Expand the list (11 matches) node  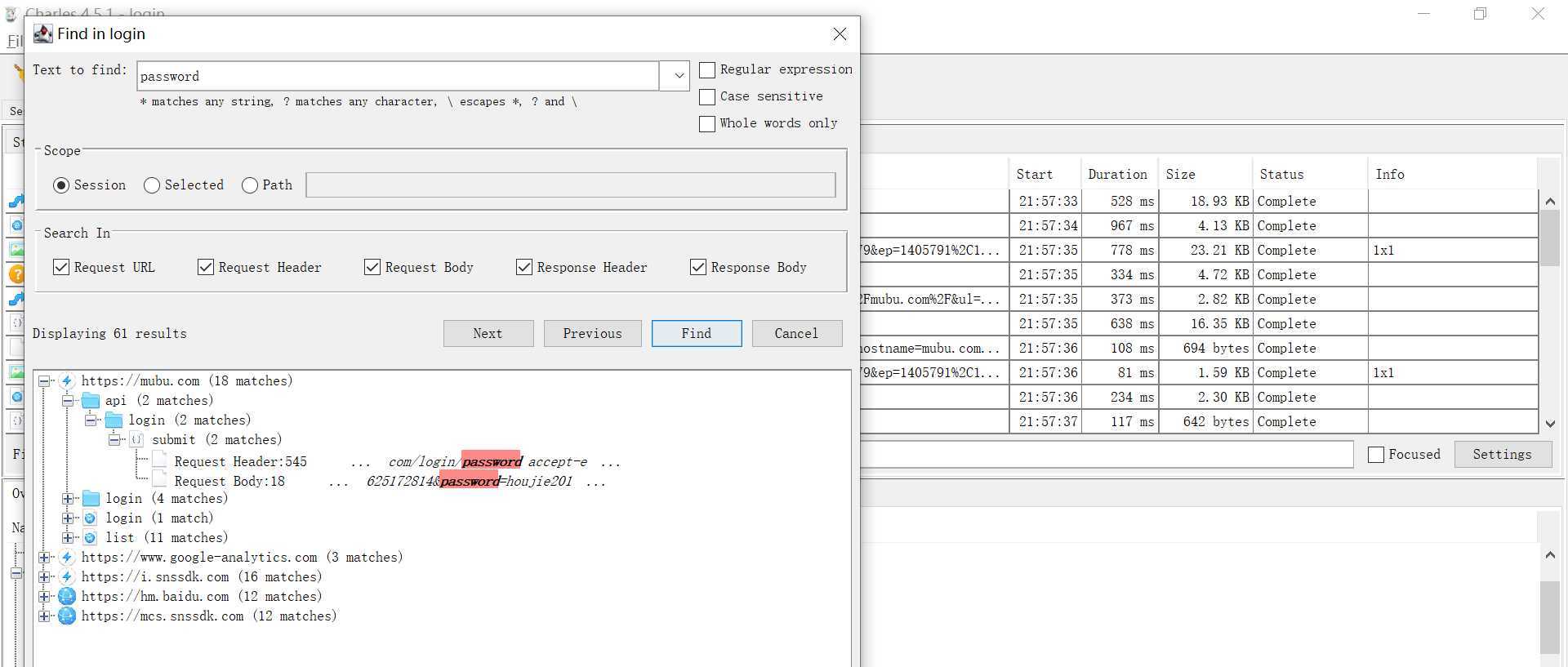tap(68, 537)
